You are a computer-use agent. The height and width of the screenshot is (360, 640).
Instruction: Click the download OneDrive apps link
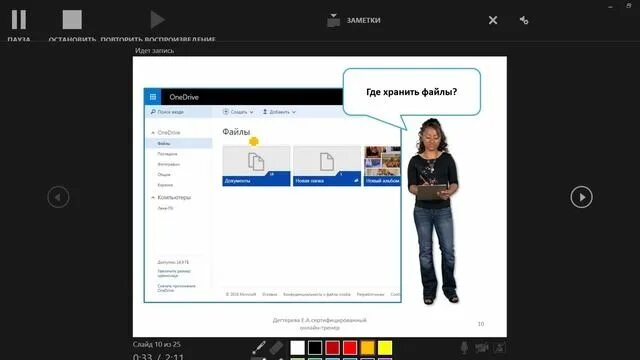pos(176,288)
